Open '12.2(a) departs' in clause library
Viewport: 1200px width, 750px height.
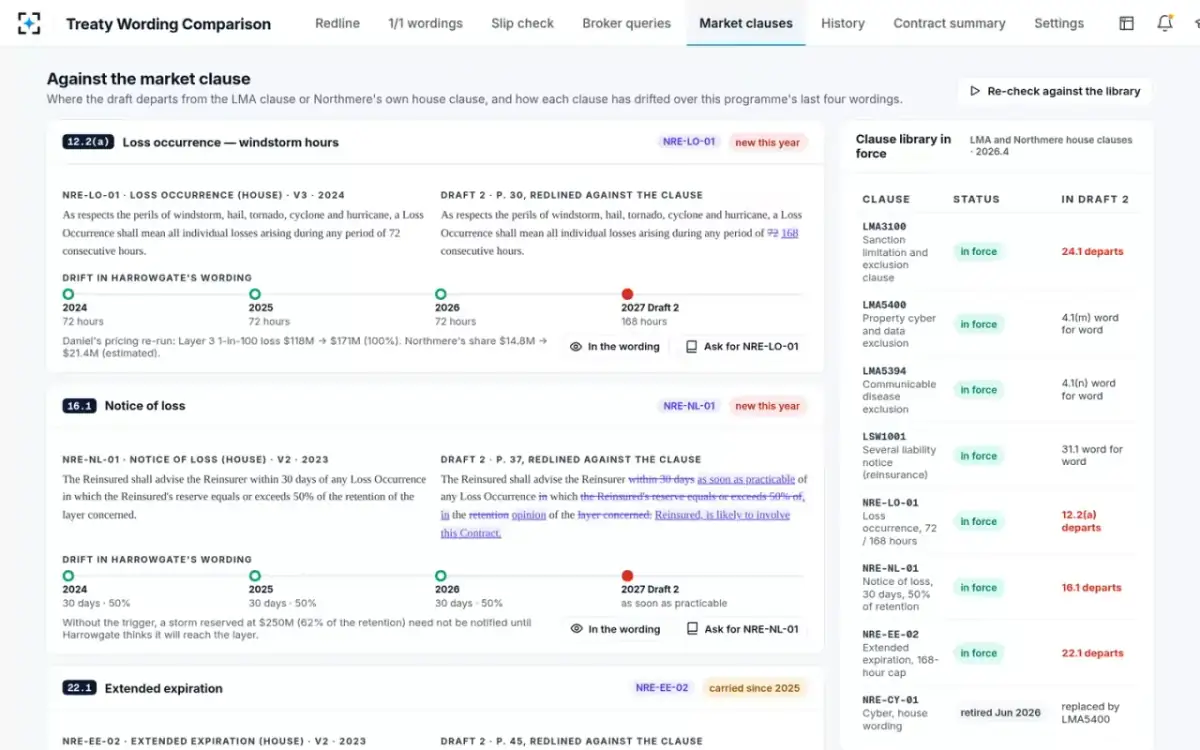coord(1082,522)
